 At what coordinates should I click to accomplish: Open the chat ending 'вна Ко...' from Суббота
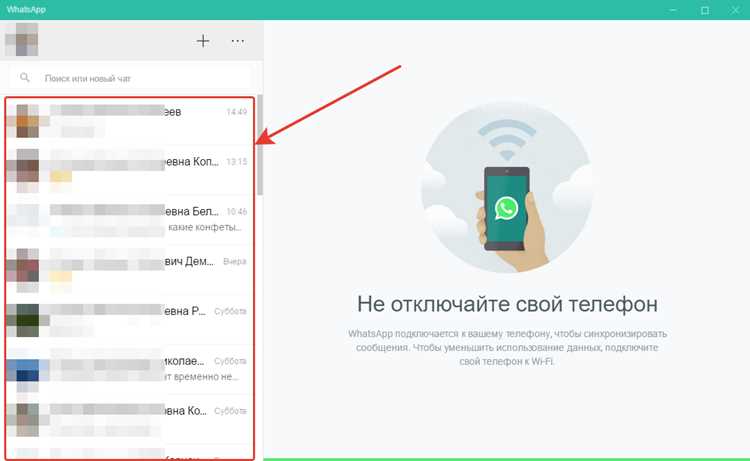click(x=129, y=419)
